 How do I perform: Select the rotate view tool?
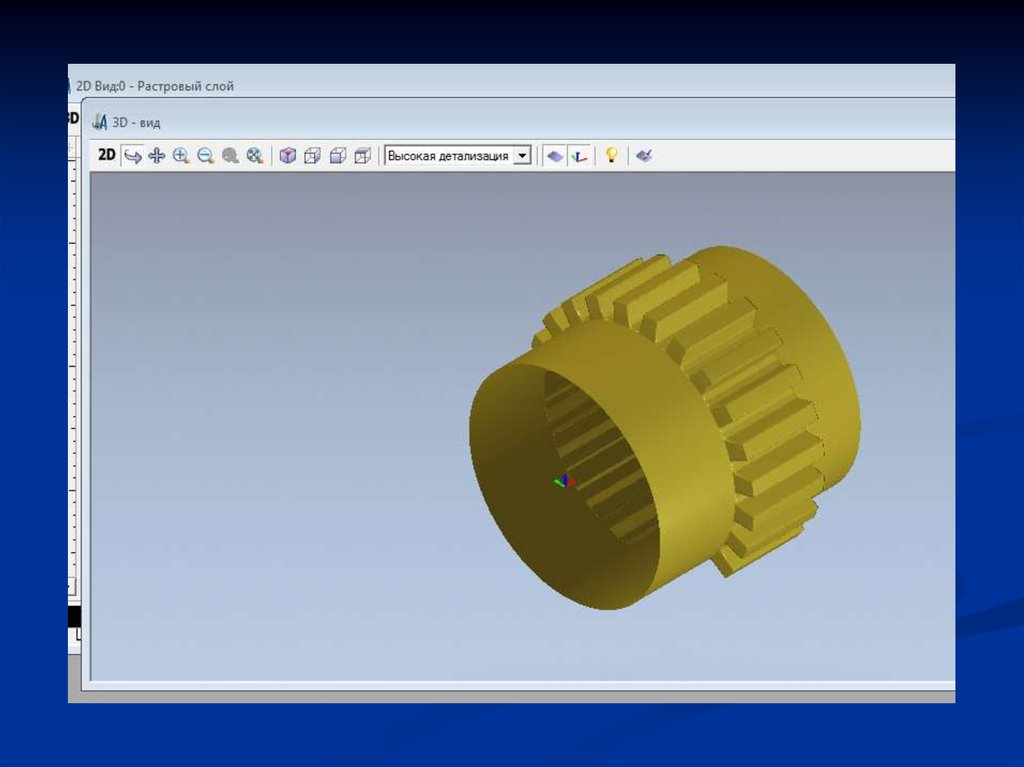pos(132,155)
